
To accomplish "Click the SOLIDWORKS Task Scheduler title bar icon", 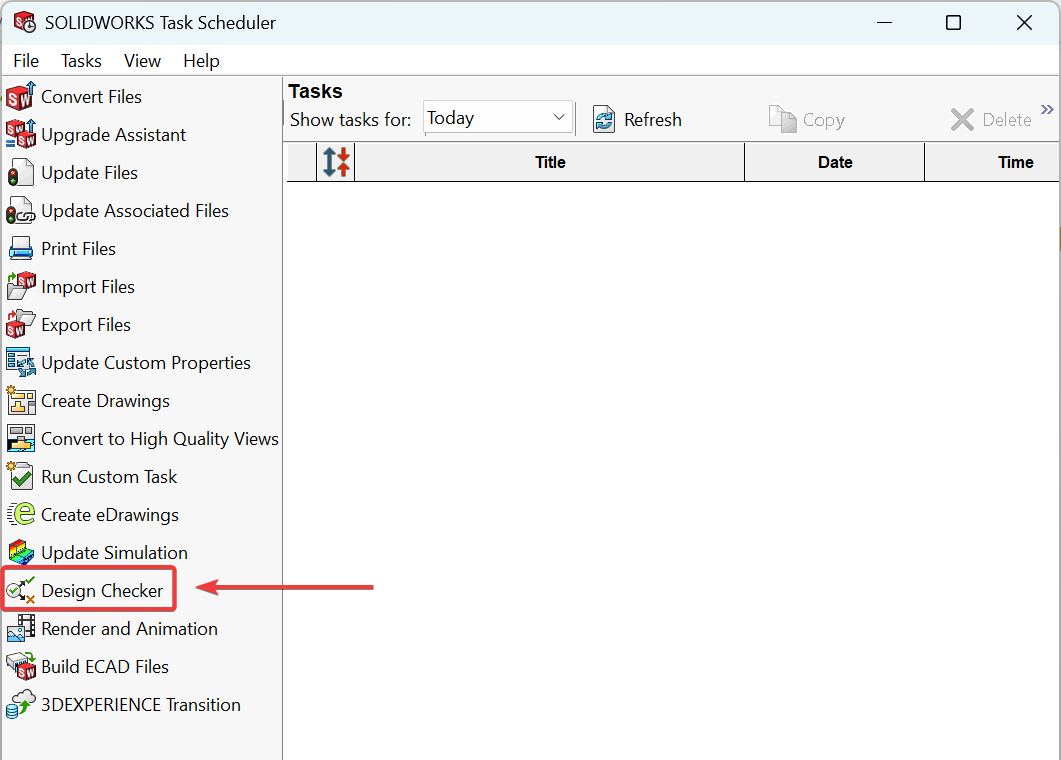I will 24,22.
